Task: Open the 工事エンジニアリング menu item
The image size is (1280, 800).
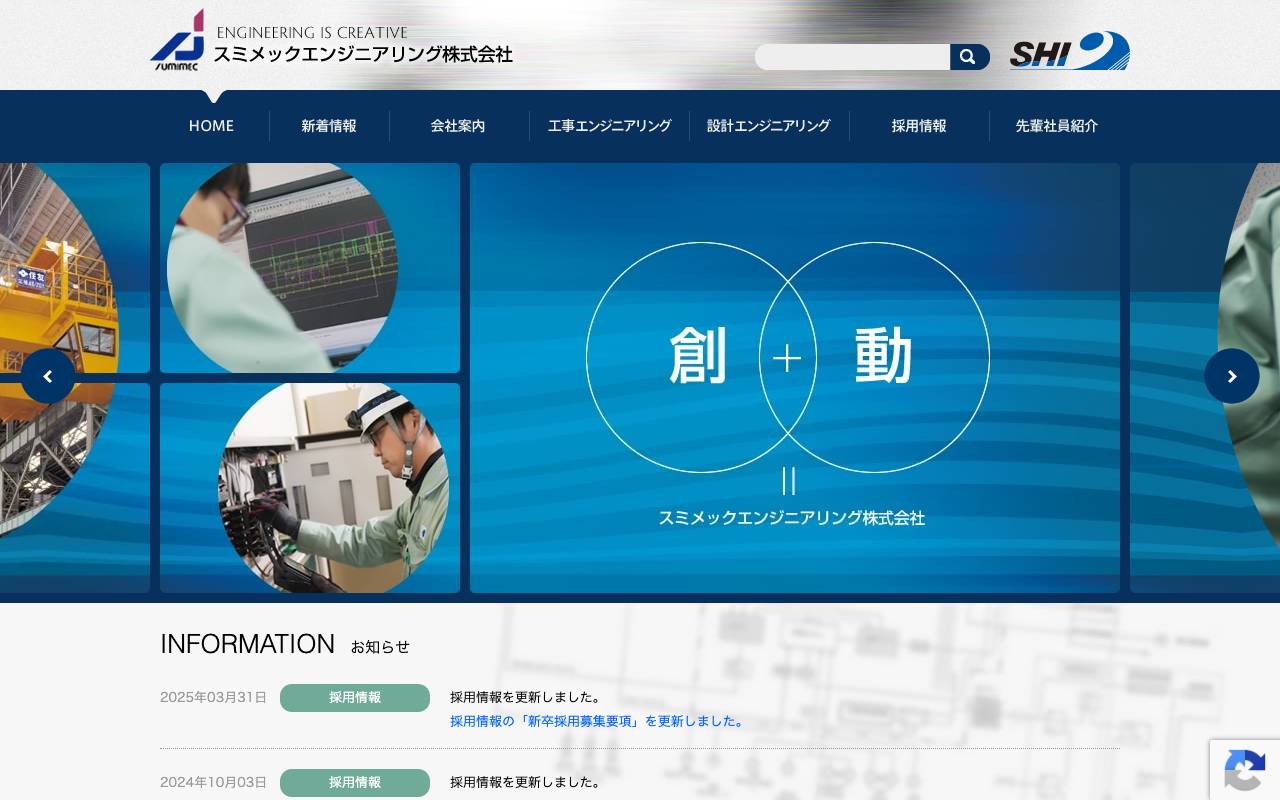Action: (x=609, y=126)
